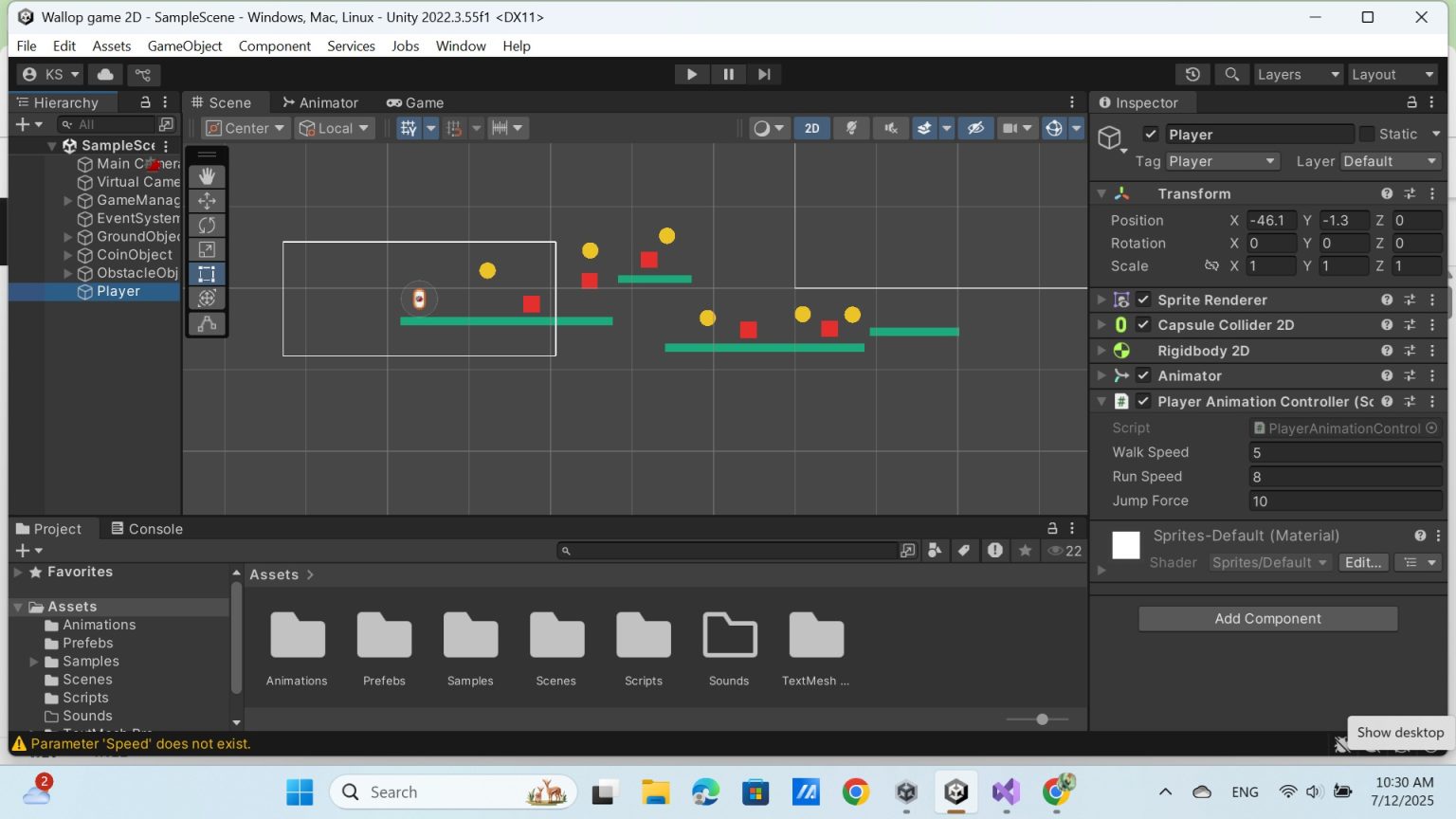Select the Move tool
This screenshot has height=819, width=1456.
207,200
